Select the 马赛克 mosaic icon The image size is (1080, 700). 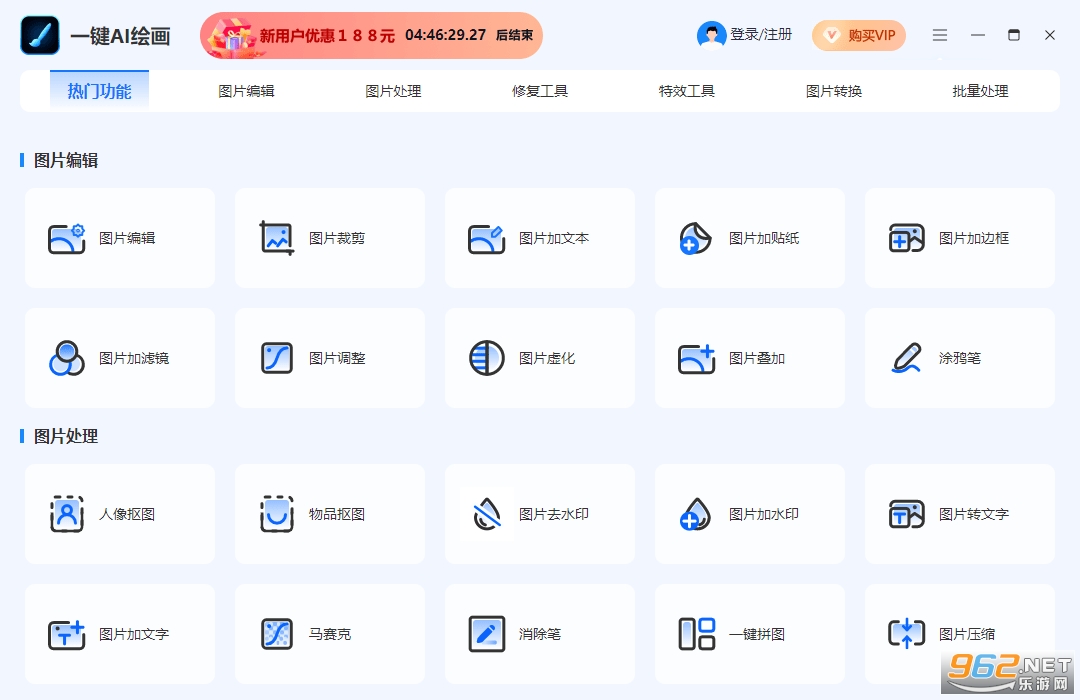tap(277, 634)
